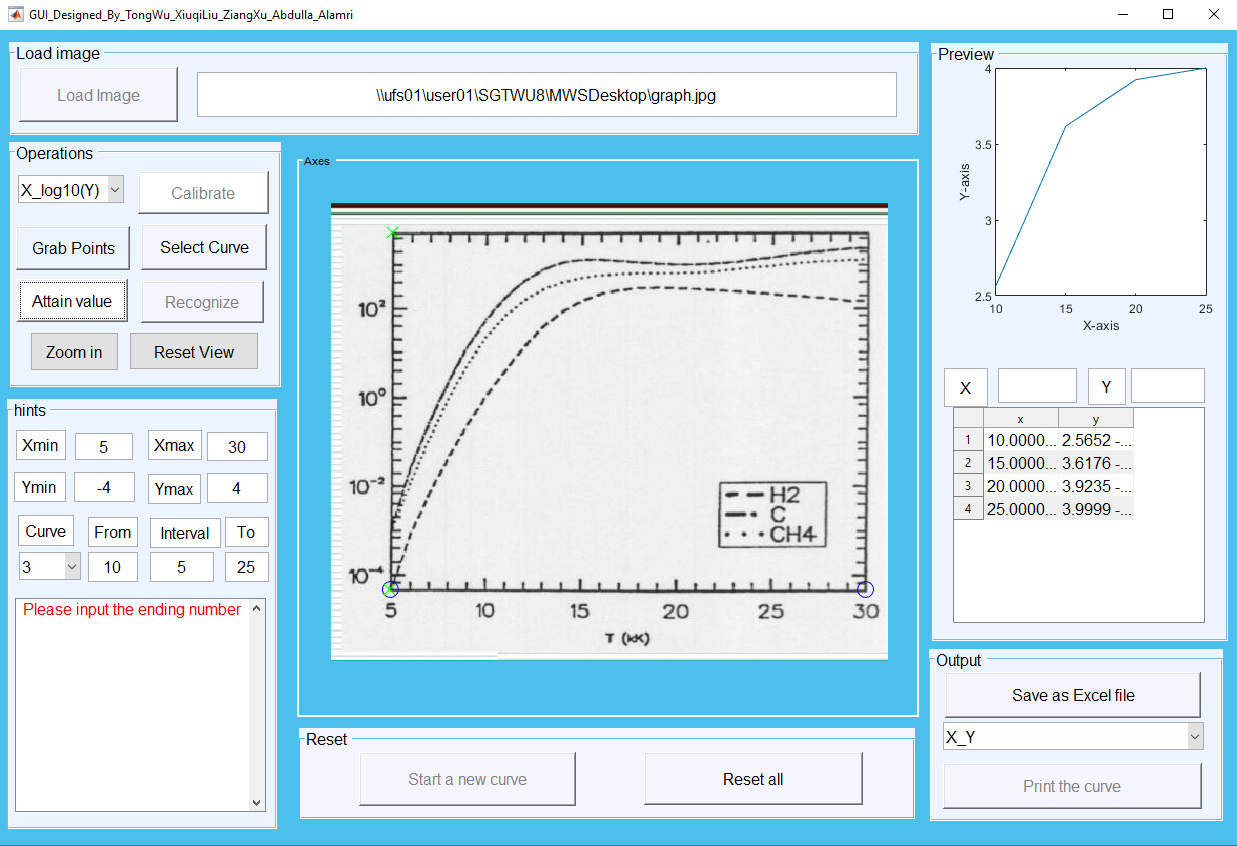Activate Grab Points mode
Screen dimensions: 1237x846
pyautogui.click(x=72, y=248)
